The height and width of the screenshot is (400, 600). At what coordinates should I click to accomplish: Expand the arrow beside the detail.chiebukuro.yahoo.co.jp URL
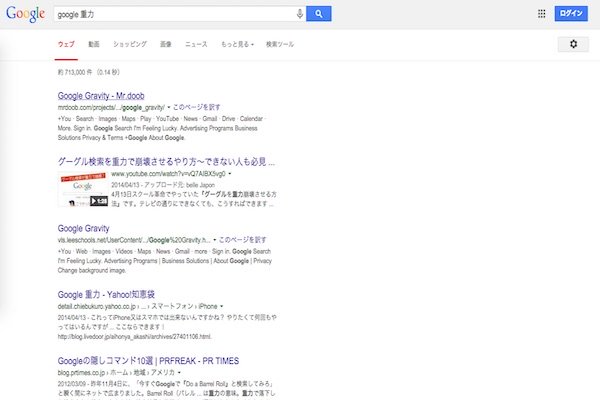[x=222, y=306]
